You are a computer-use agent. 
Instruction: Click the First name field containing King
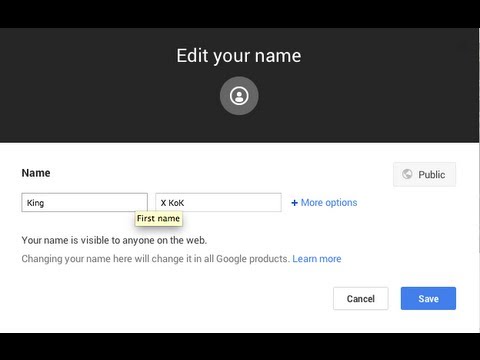pyautogui.click(x=84, y=202)
